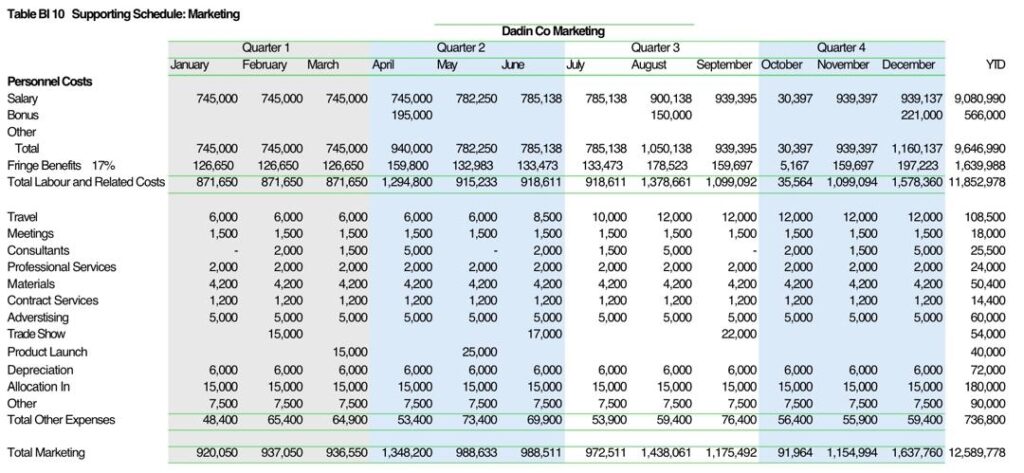Click the August total value 1,050,138

tap(666, 148)
